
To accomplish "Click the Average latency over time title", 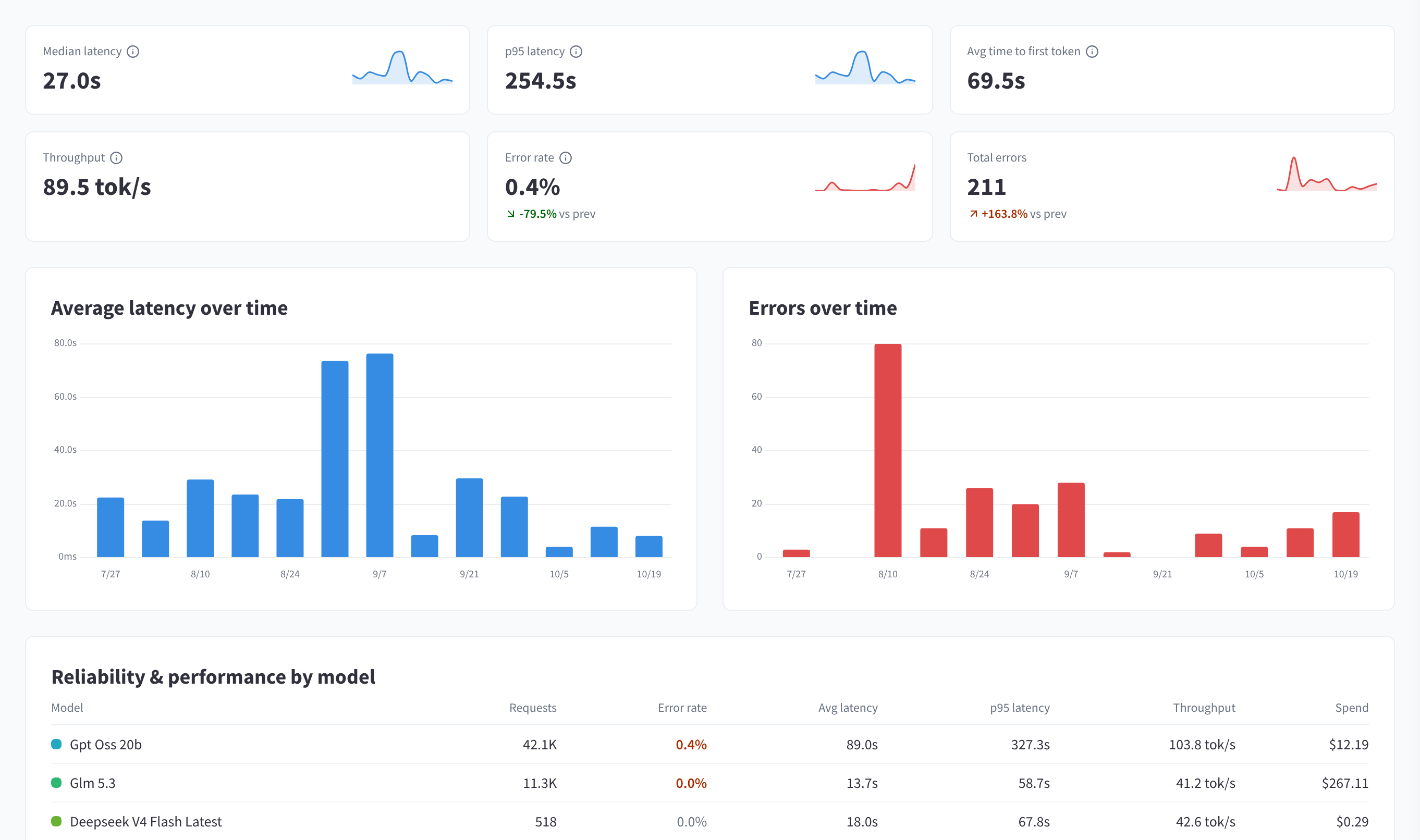I will (x=169, y=308).
